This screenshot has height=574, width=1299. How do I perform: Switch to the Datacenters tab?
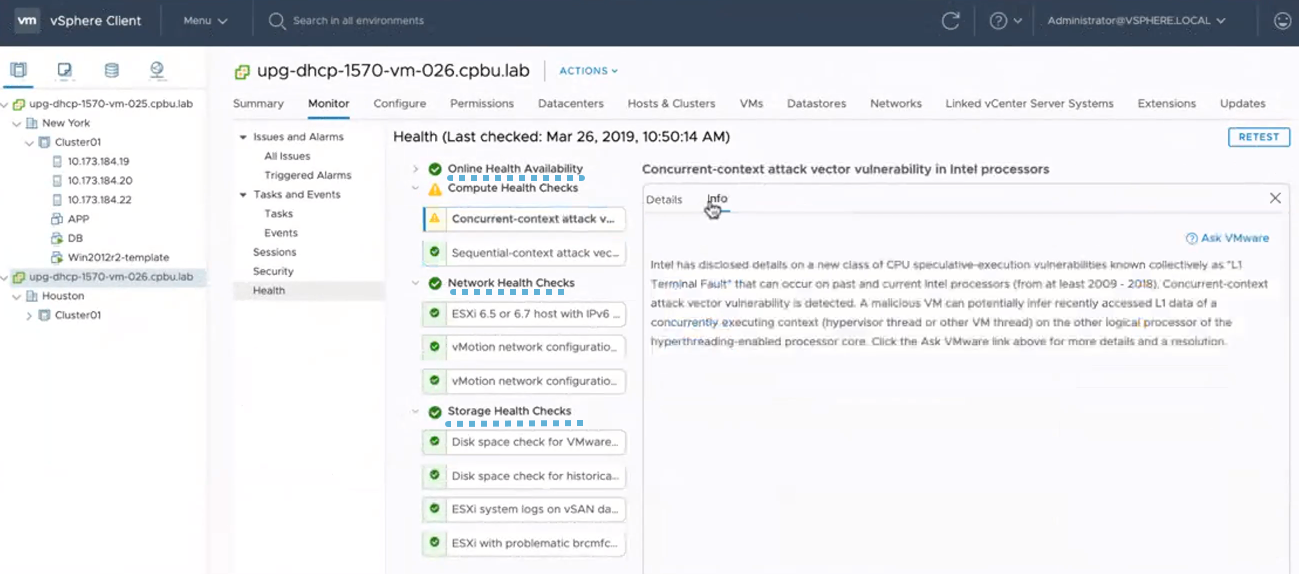coord(571,103)
